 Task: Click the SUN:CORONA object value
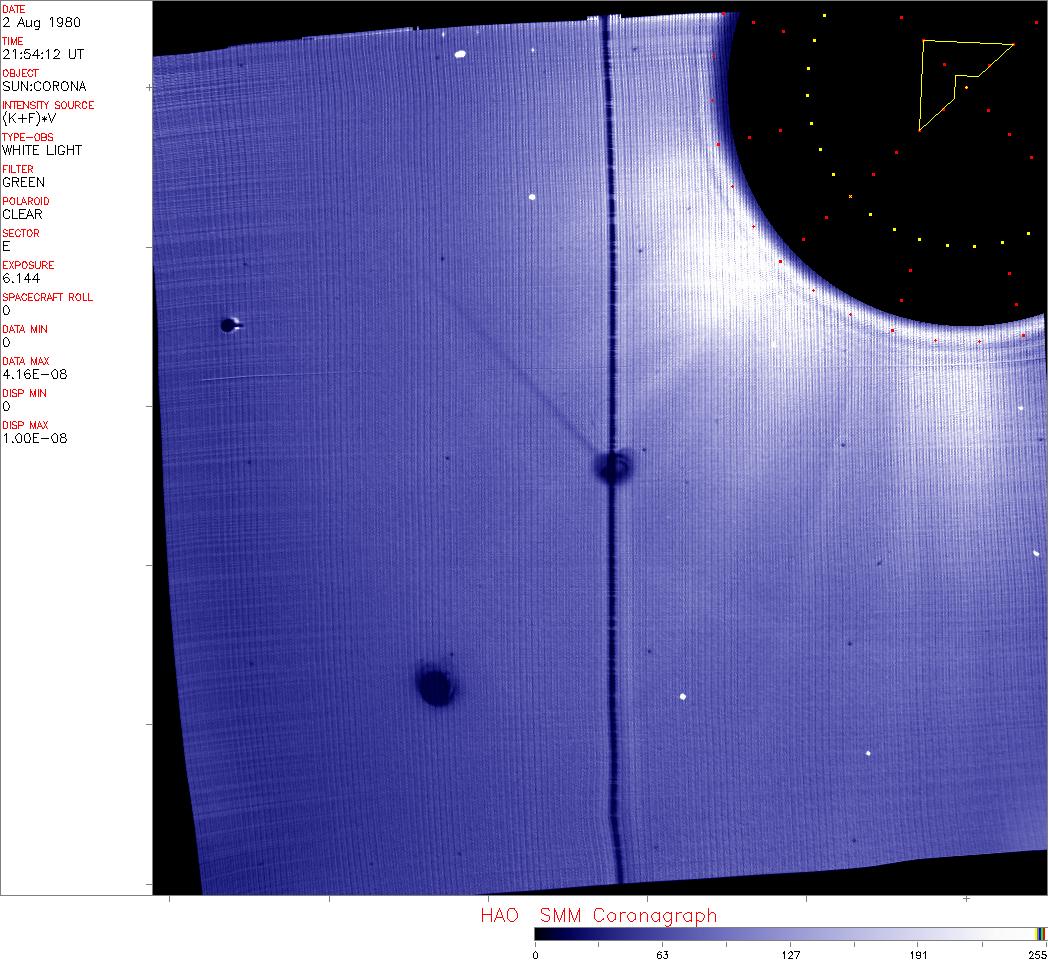tap(44, 86)
